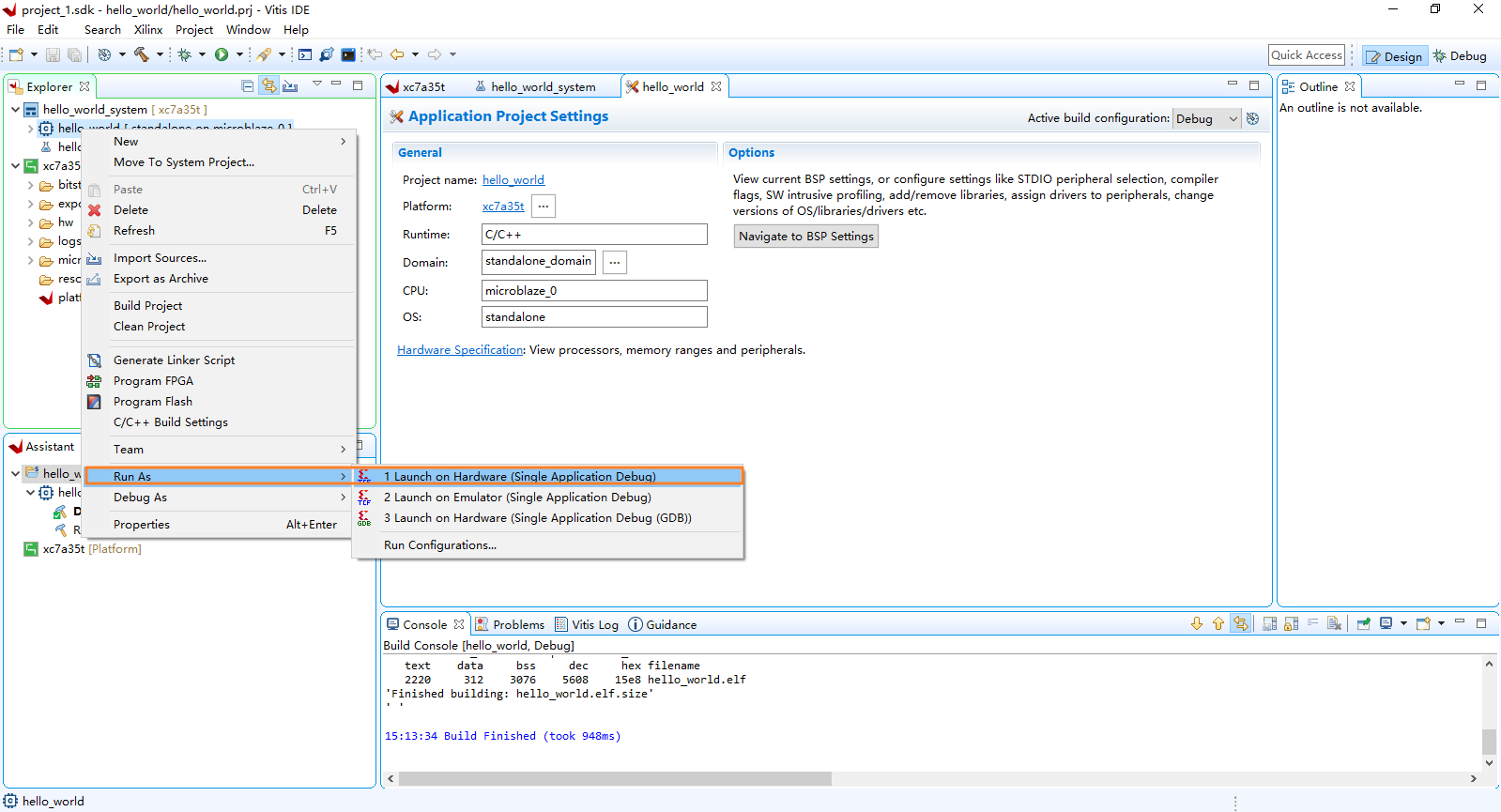Click the external tools pen icon
Screen dimensions: 1501x812
coord(265,54)
